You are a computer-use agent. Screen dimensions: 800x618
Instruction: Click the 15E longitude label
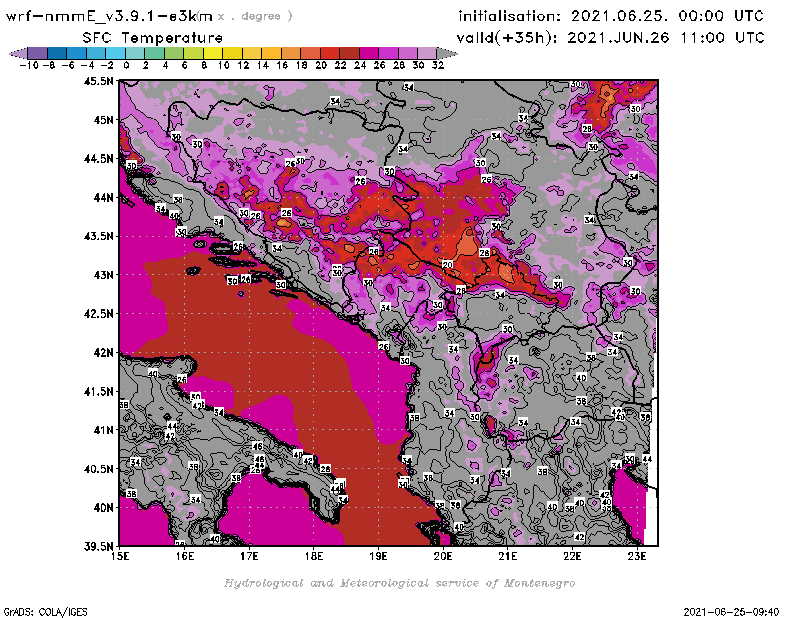tap(120, 556)
